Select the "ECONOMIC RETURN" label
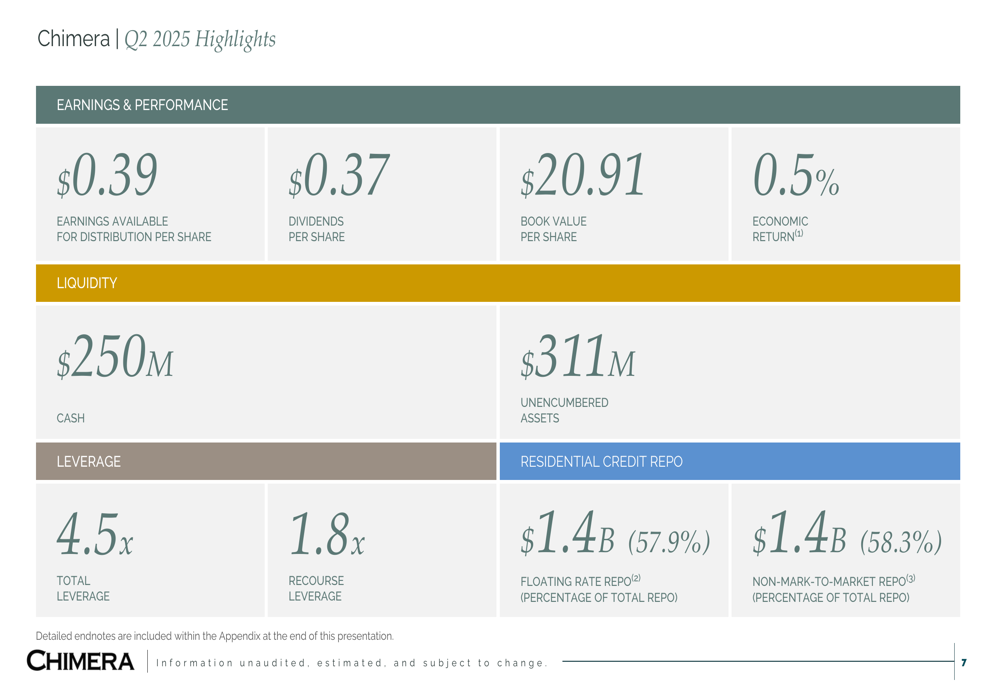The height and width of the screenshot is (685, 1000). (780, 229)
